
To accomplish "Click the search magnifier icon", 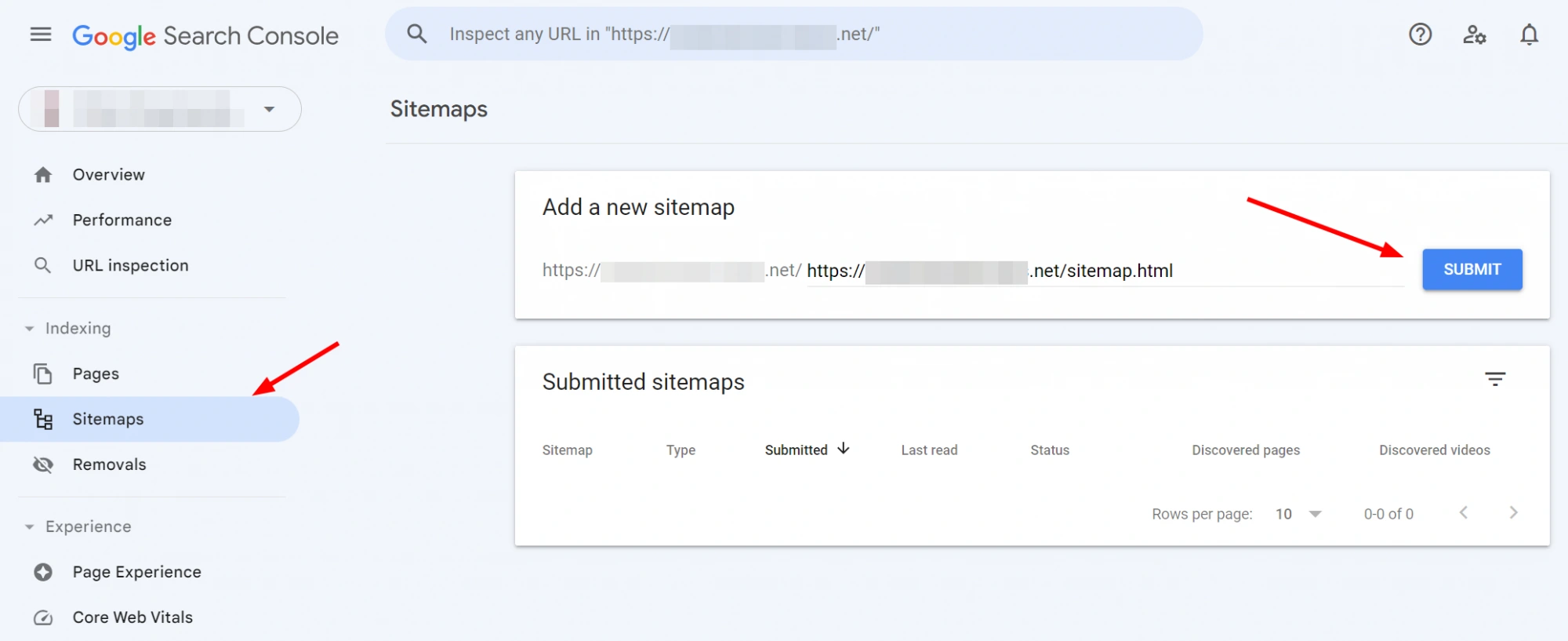I will 417,35.
